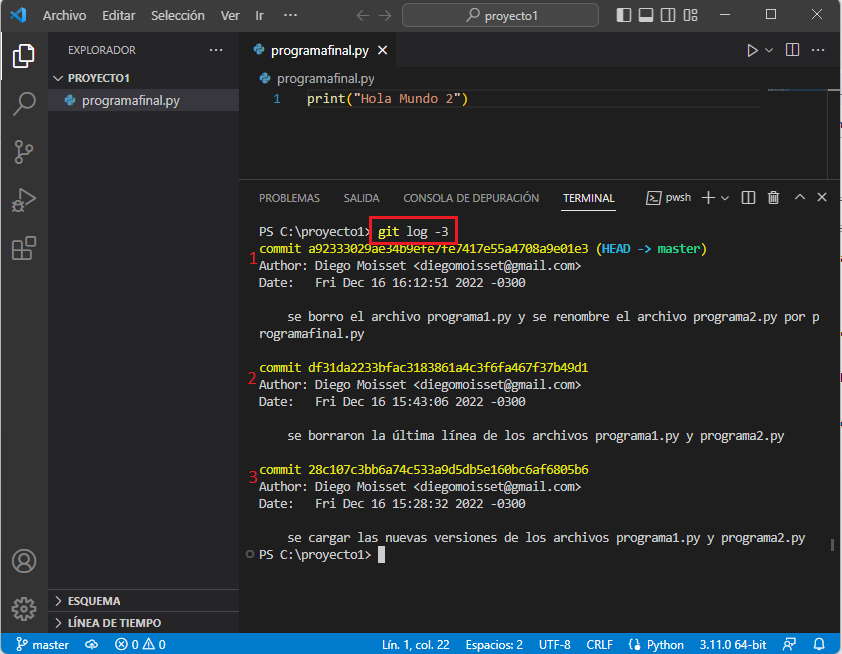Screen dimensions: 842x654
Task: Customize layout icon in title bar
Action: tap(691, 15)
